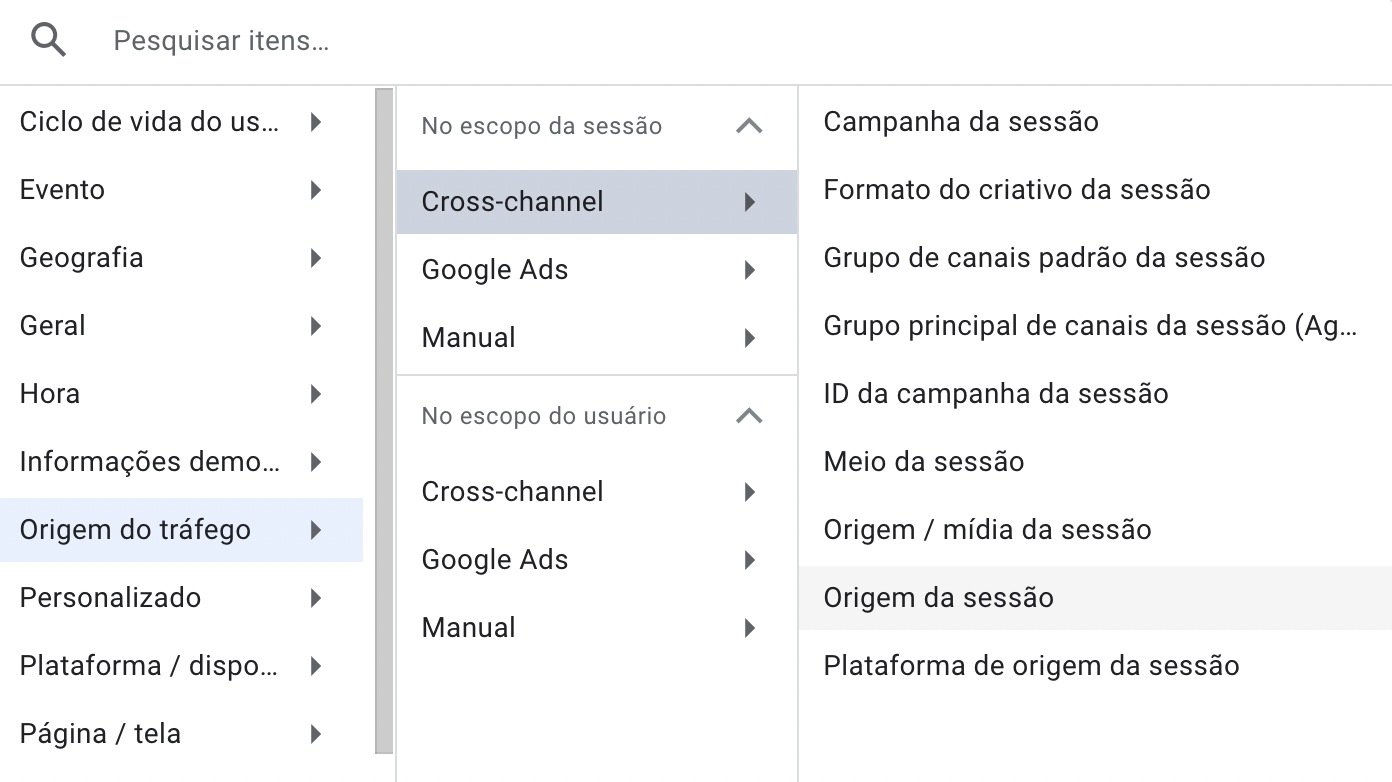Click the search magnifier icon
The image size is (1392, 782).
tap(48, 41)
